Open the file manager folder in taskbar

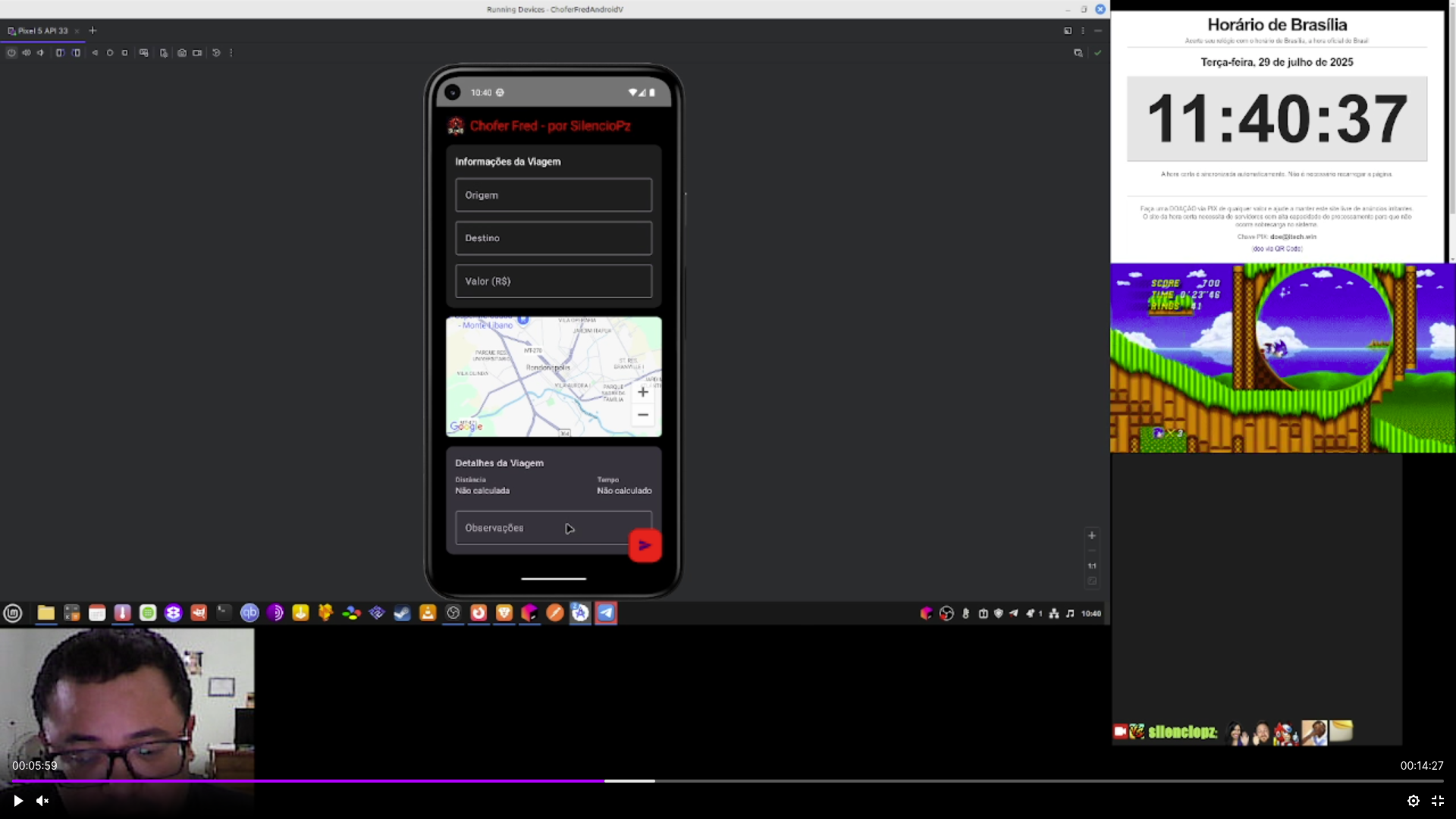46,613
